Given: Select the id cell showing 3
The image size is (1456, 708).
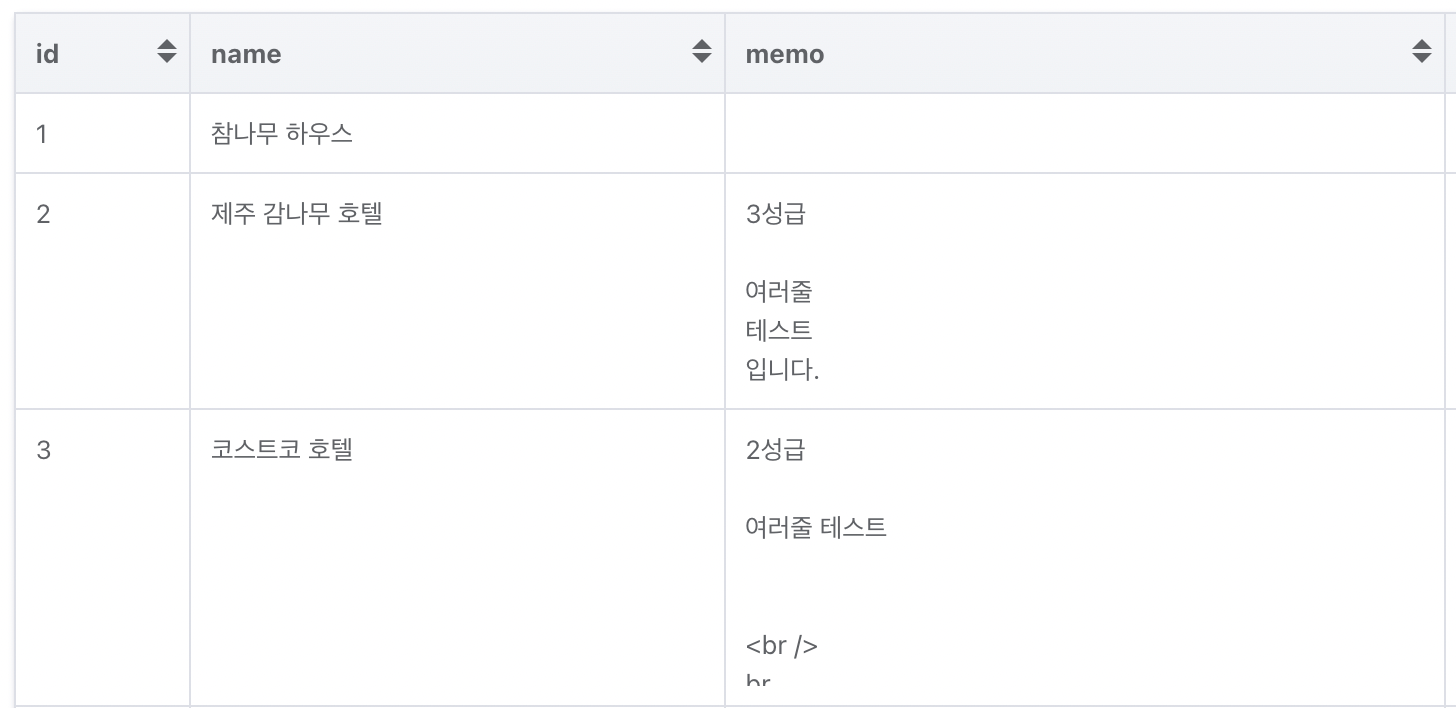Looking at the screenshot, I should point(103,558).
